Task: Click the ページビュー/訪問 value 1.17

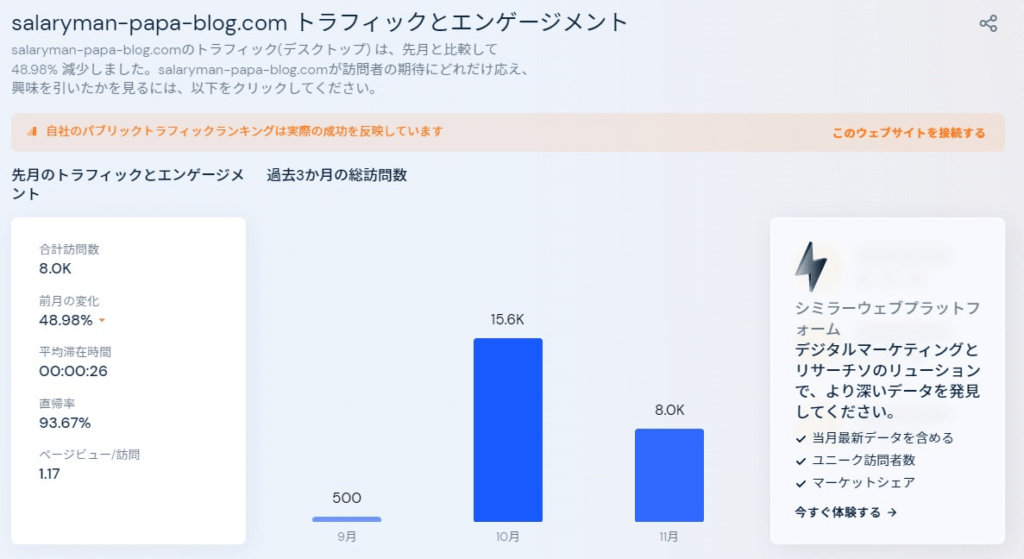Action: pyautogui.click(x=49, y=474)
